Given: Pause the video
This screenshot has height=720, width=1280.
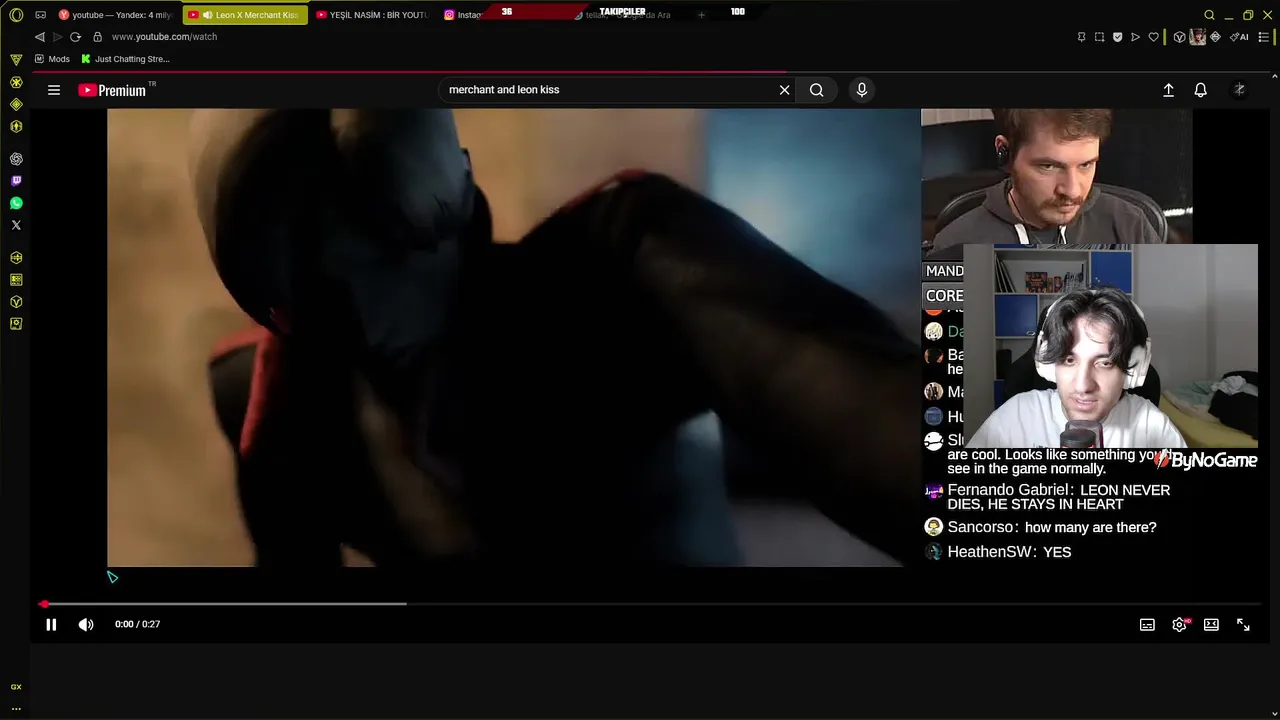Looking at the screenshot, I should 51,624.
